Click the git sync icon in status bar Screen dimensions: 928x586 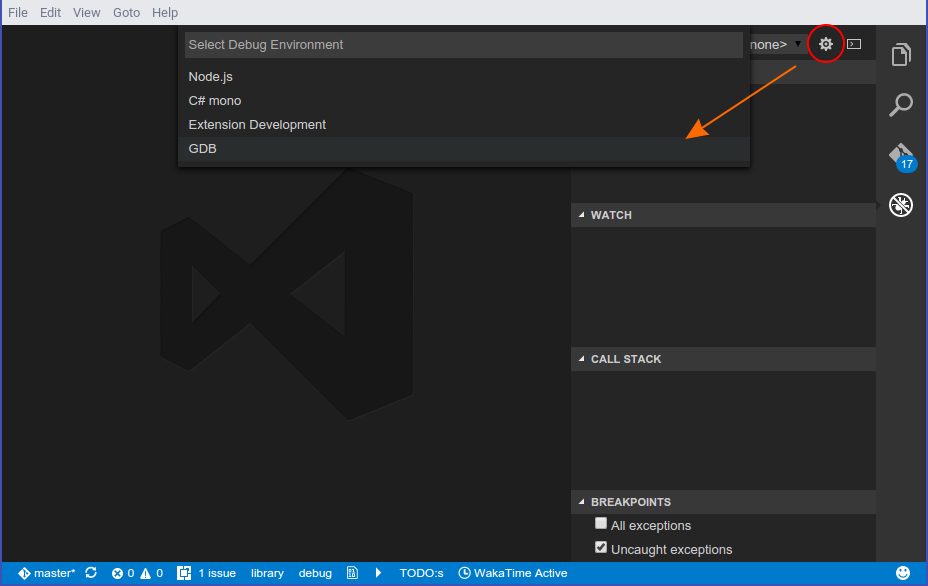[x=91, y=573]
